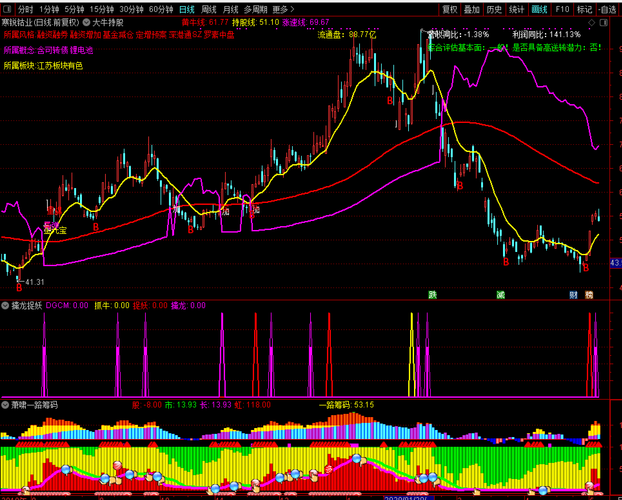Select the 15分钟 period tab
This screenshot has width=622, height=500.
click(x=102, y=9)
